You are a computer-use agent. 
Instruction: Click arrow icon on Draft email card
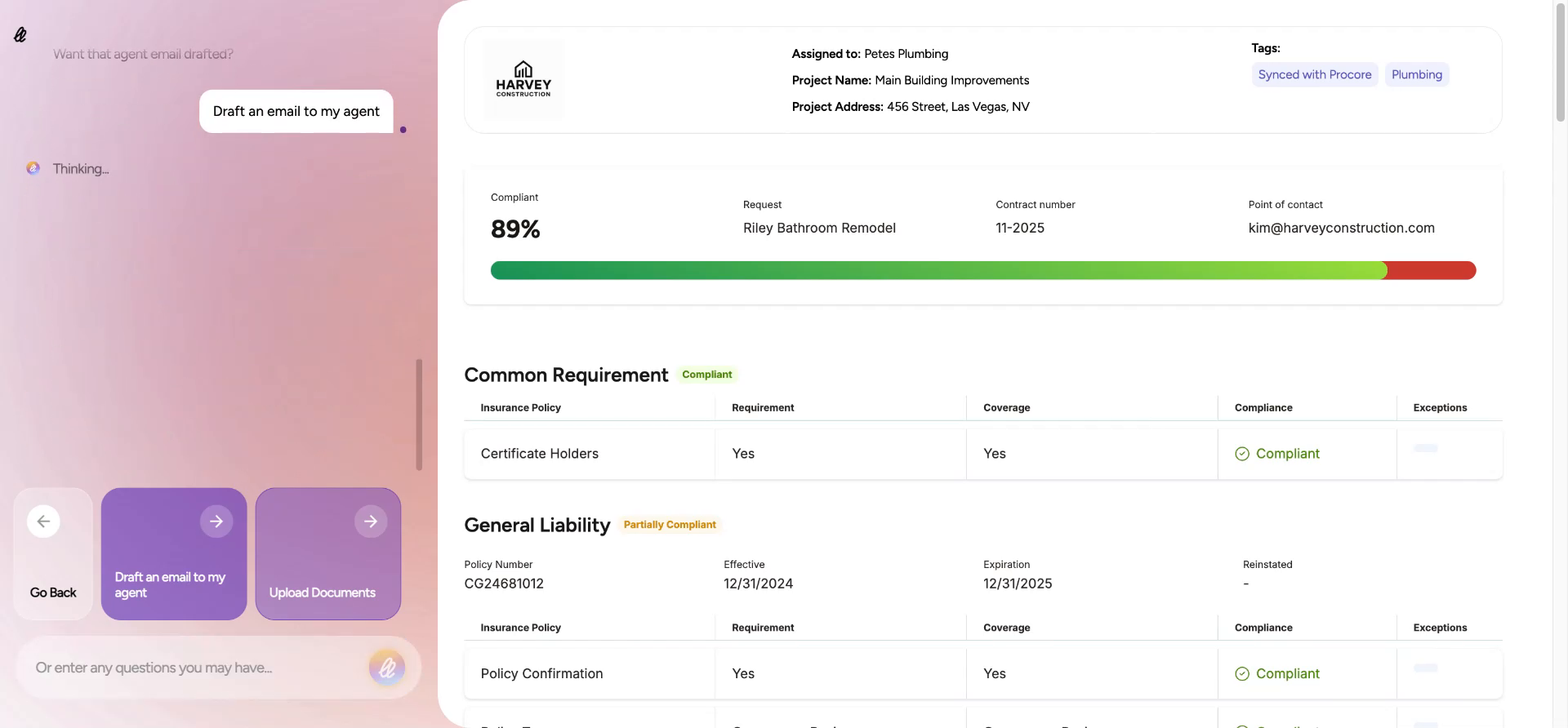point(216,522)
